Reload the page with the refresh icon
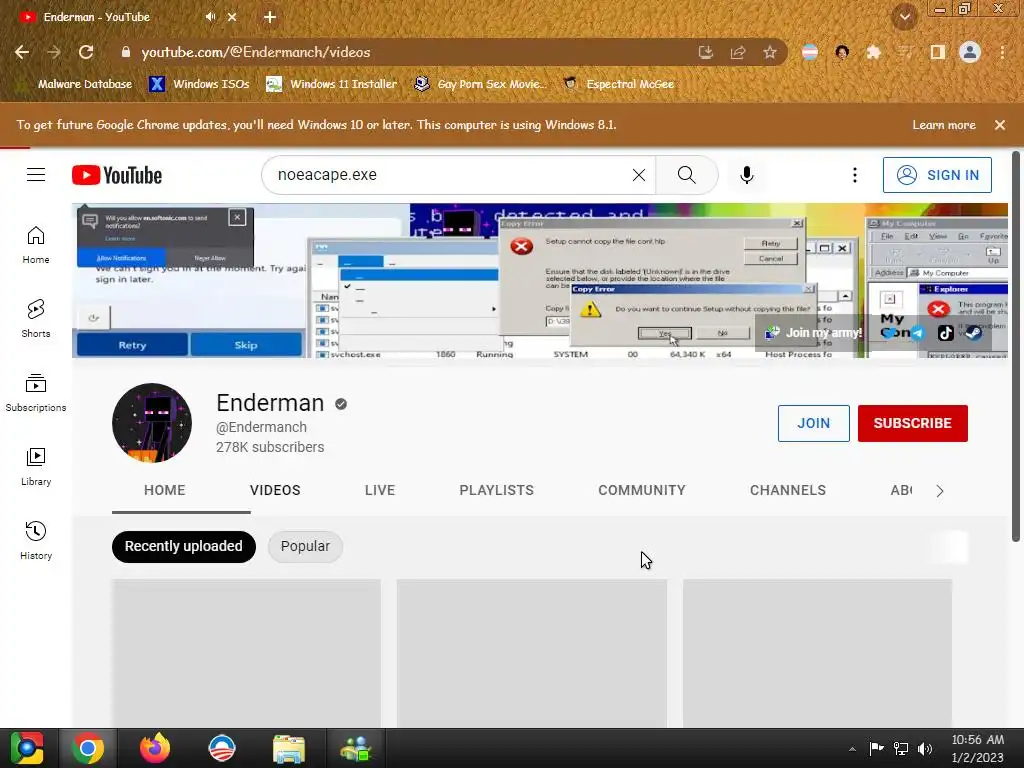Viewport: 1024px width, 768px height. coord(86,52)
